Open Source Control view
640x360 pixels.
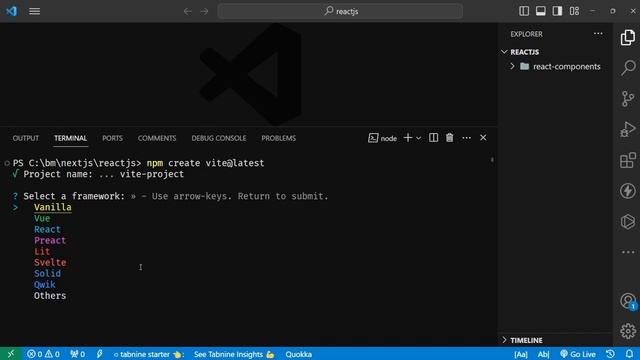point(628,99)
